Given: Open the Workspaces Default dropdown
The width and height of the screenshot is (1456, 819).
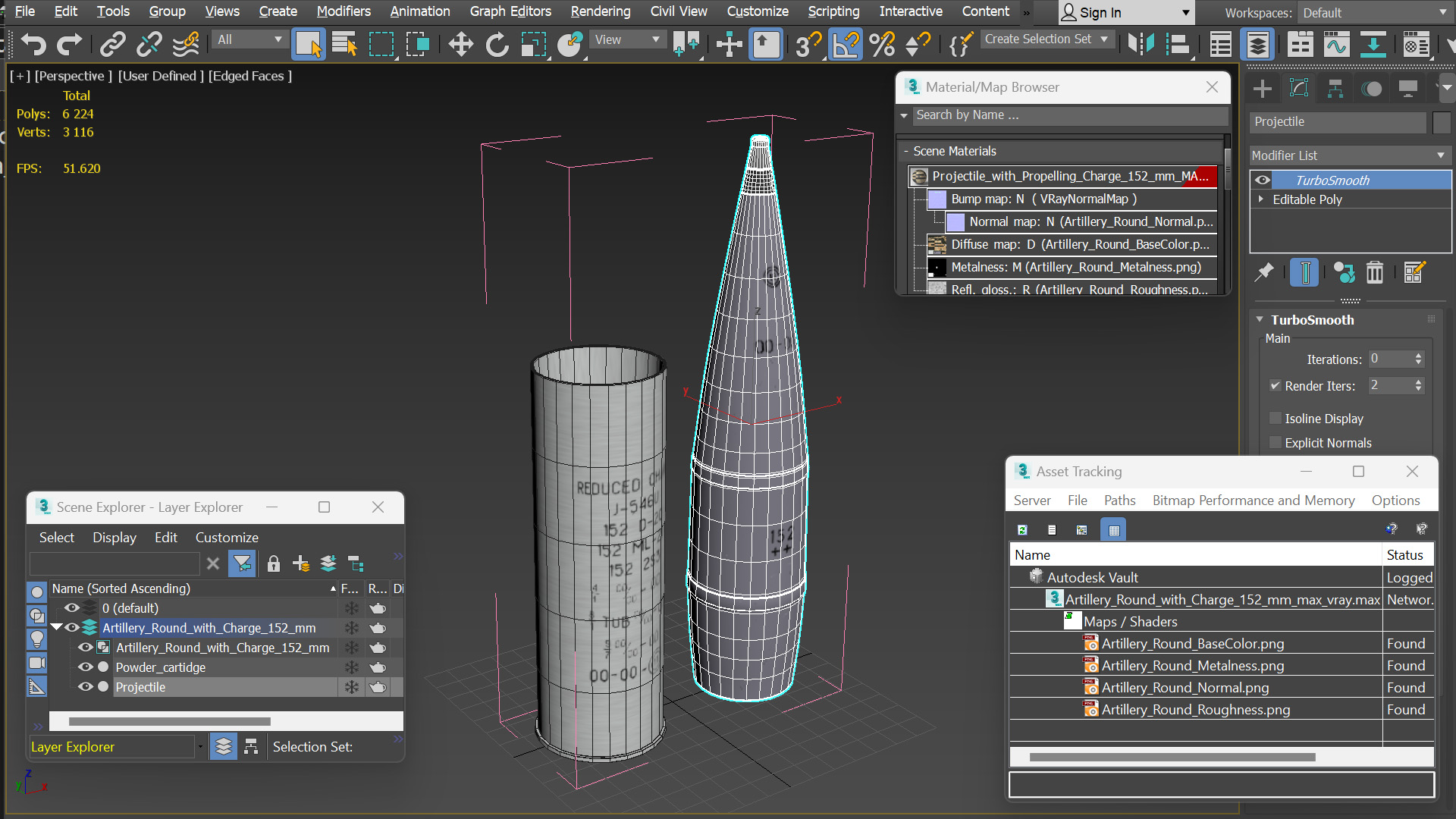Looking at the screenshot, I should [1374, 13].
